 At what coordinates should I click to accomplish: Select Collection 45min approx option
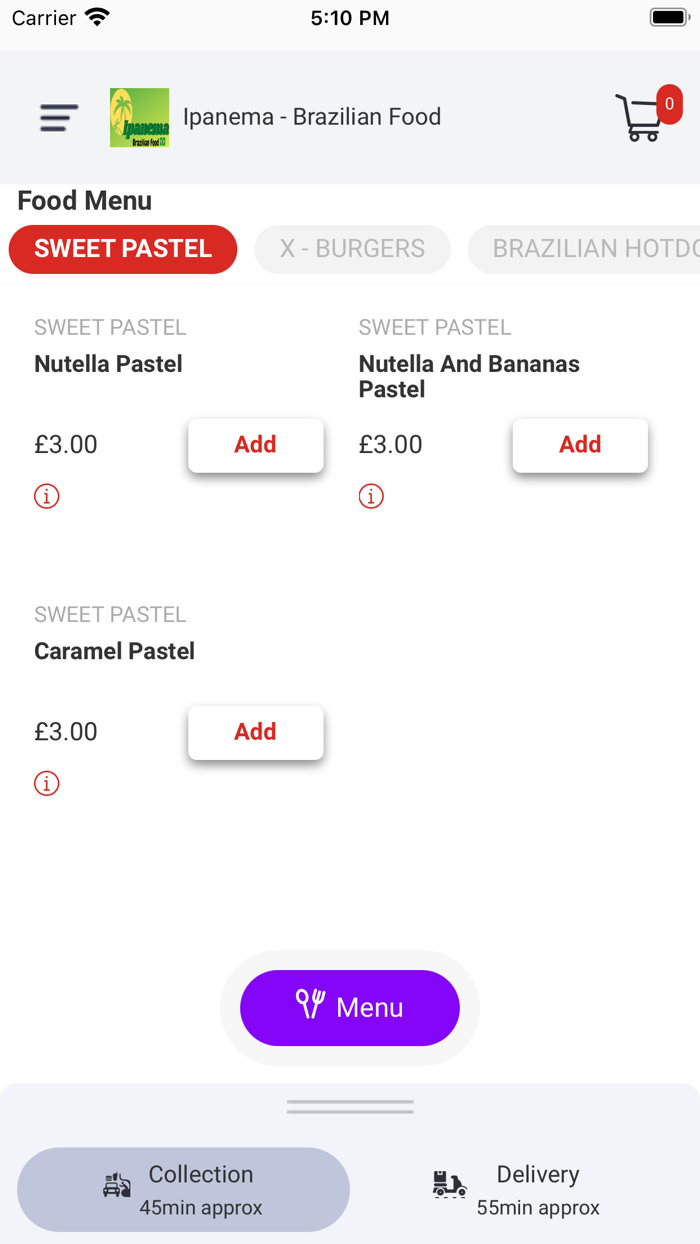tap(184, 1190)
